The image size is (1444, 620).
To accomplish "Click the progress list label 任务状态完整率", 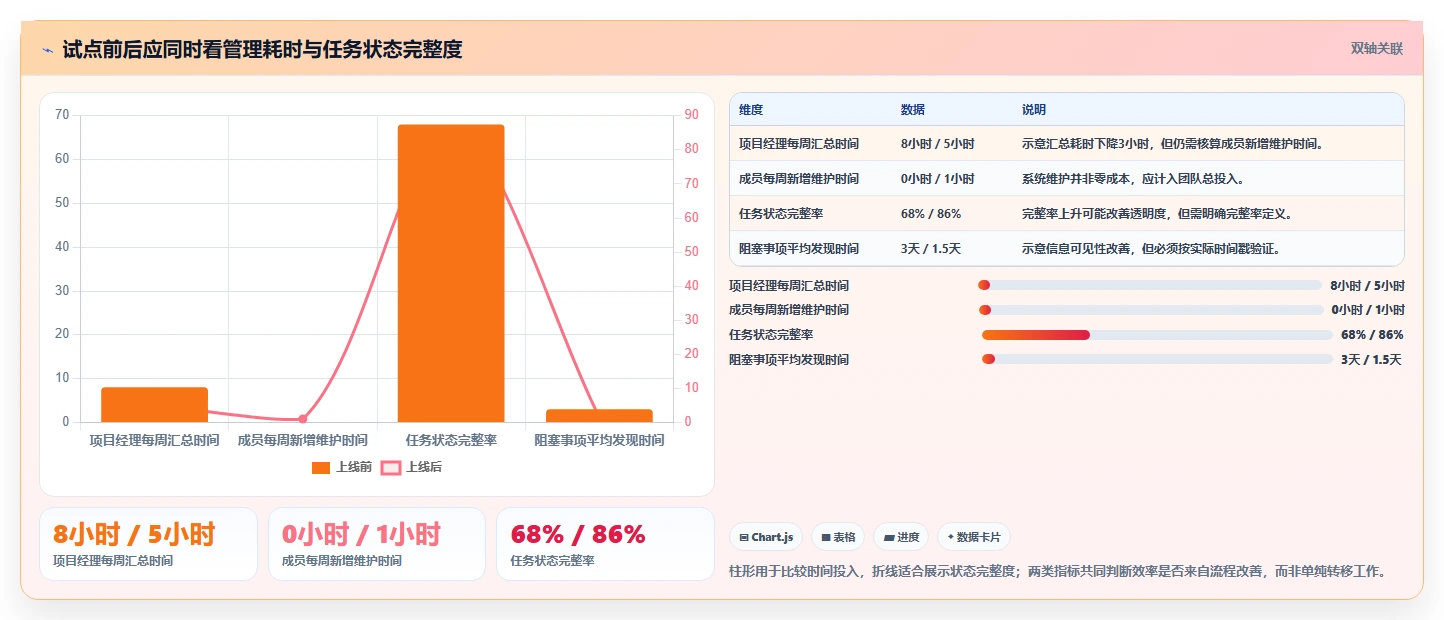I will [x=771, y=335].
